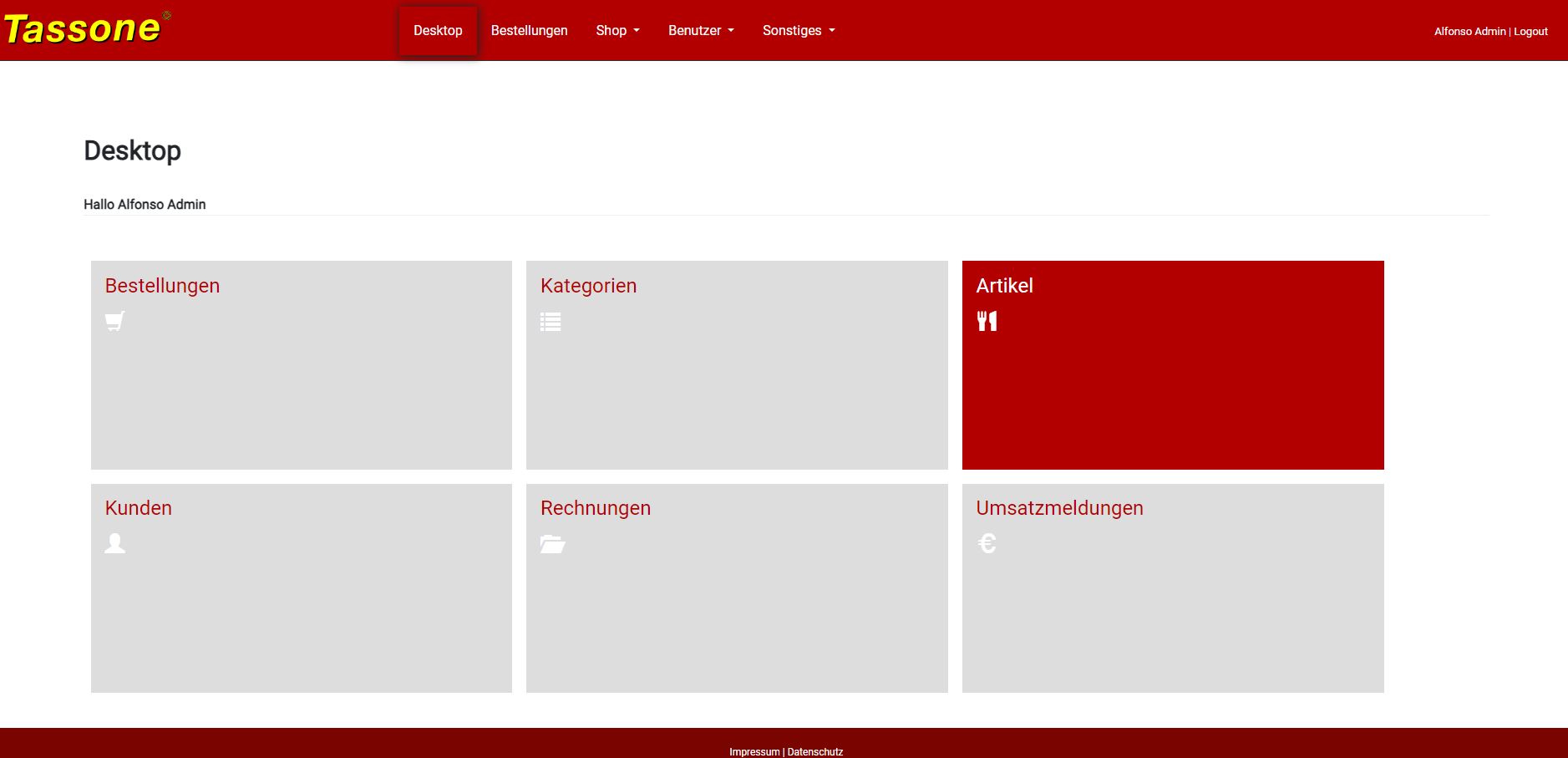Open the Datenschutz footer link
Viewport: 1568px width, 758px height.
[x=814, y=752]
